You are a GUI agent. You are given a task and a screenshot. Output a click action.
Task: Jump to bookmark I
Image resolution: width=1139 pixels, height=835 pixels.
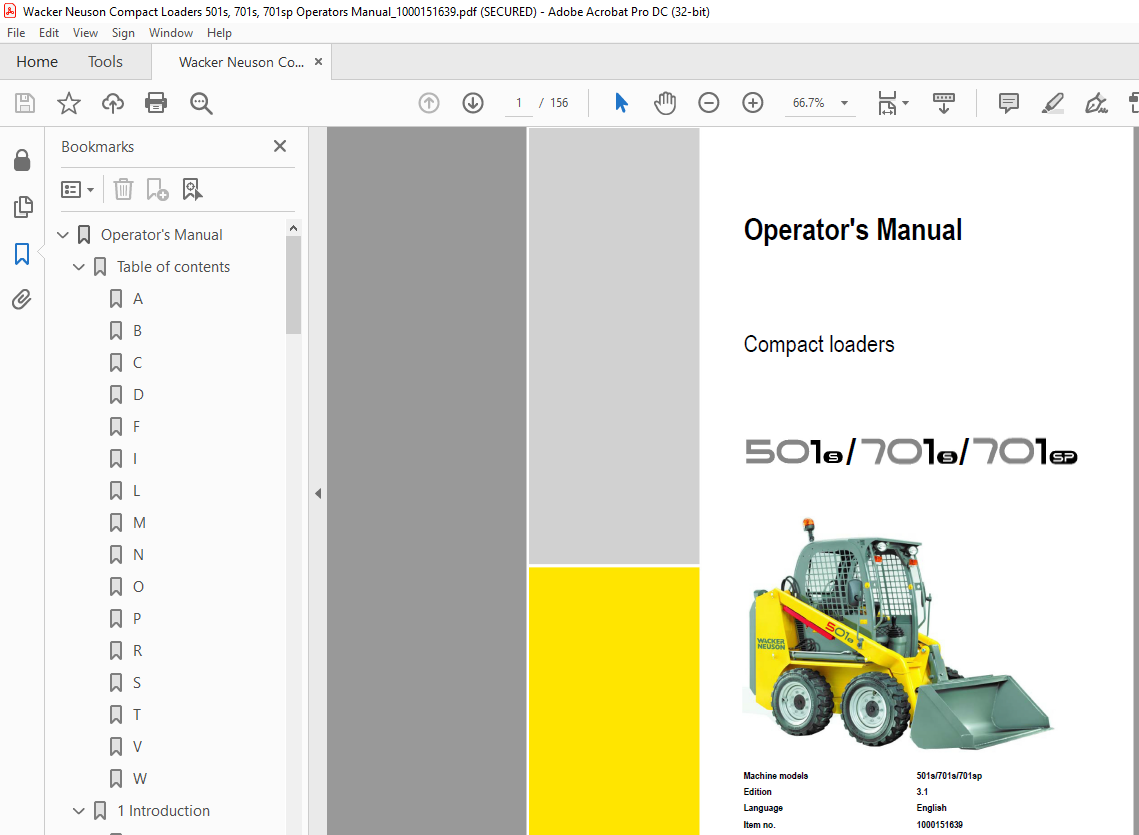135,459
